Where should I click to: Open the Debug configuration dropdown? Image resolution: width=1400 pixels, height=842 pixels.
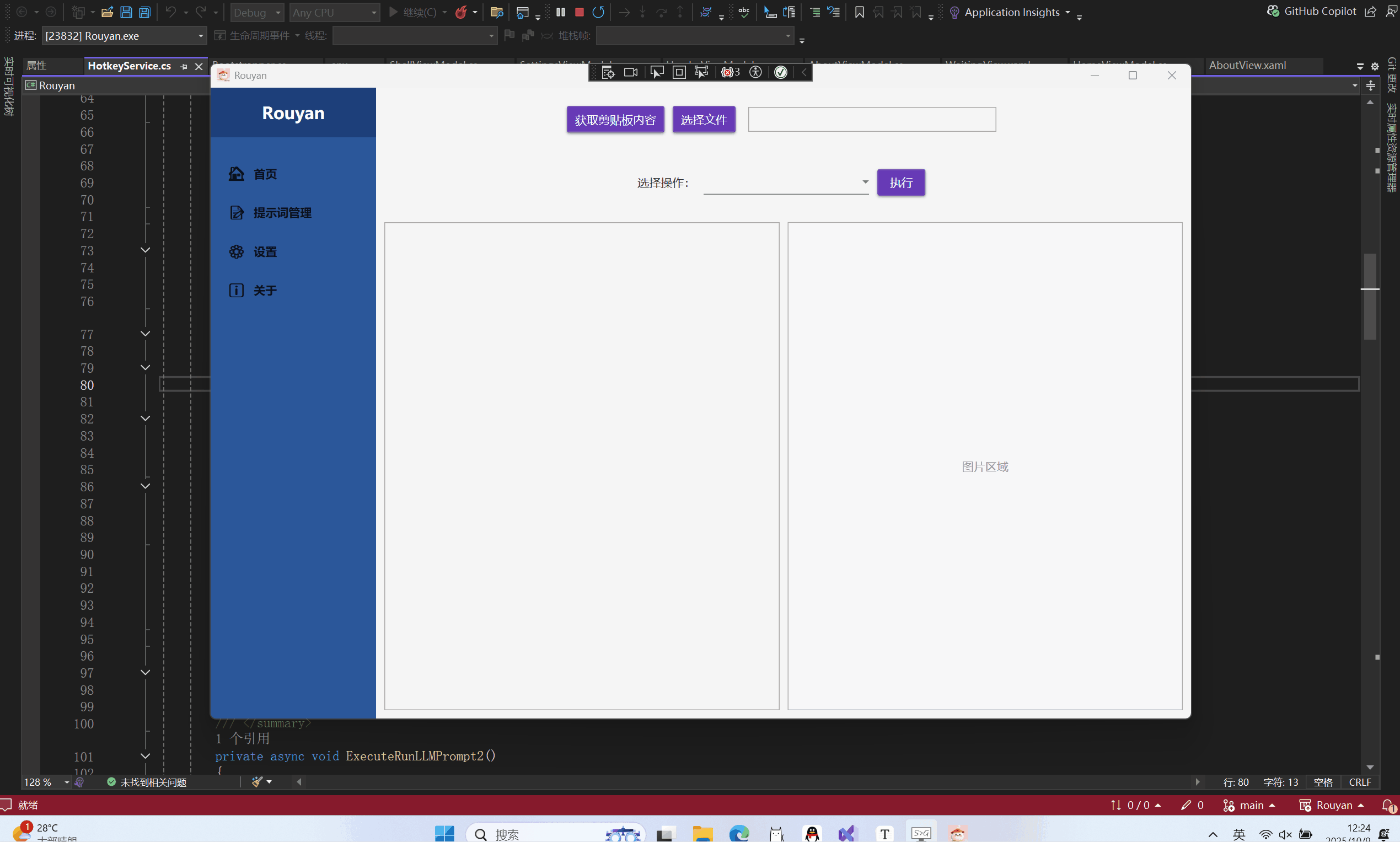coord(257,13)
